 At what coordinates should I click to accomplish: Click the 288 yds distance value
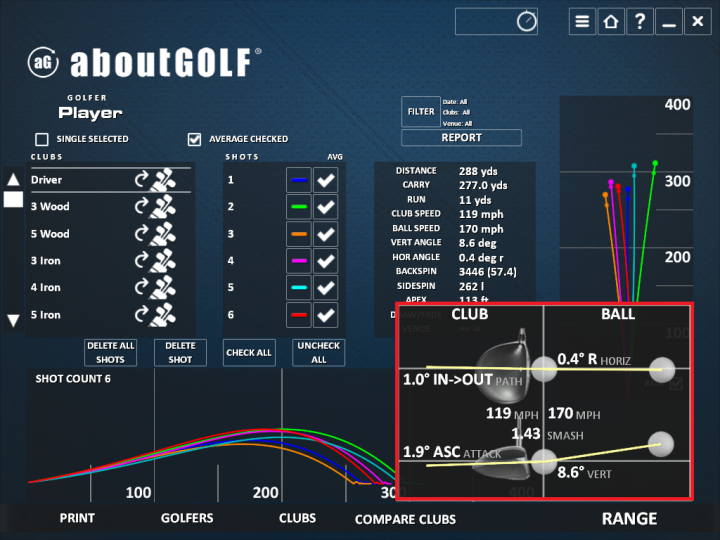click(x=478, y=171)
